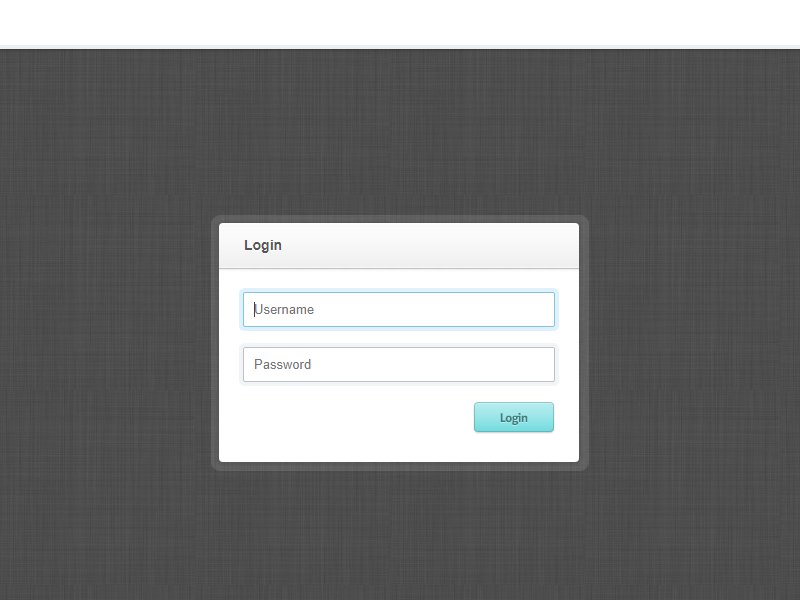Submit with the teal Login button
The width and height of the screenshot is (800, 600).
[x=513, y=417]
